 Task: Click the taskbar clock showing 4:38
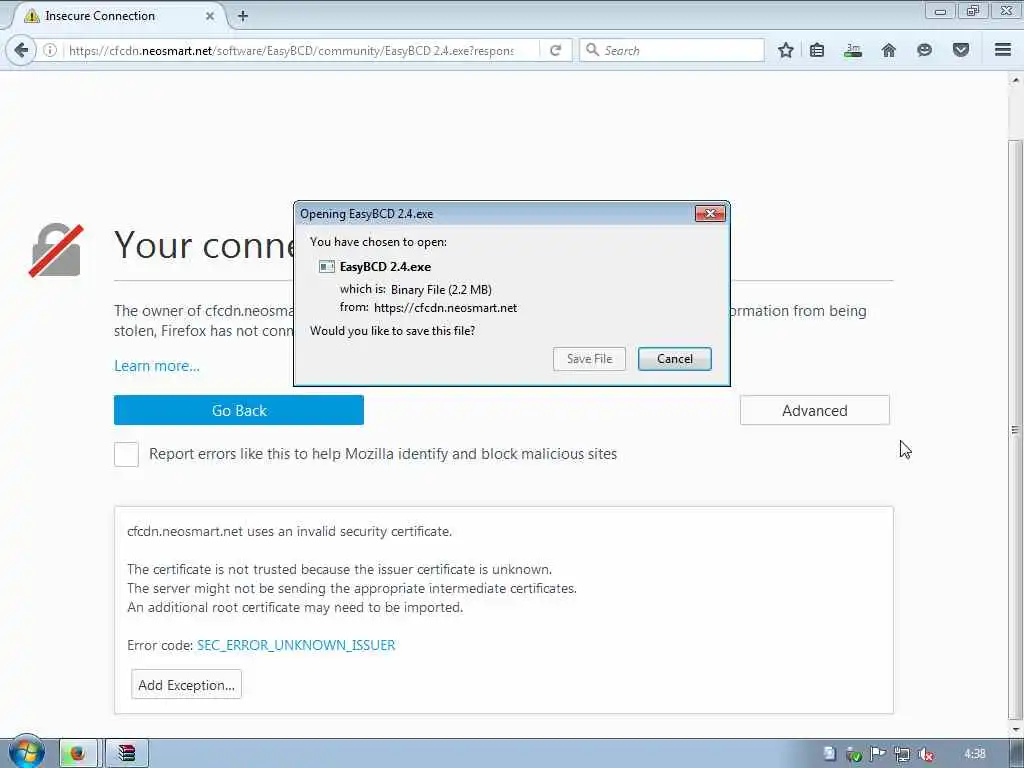coord(974,754)
